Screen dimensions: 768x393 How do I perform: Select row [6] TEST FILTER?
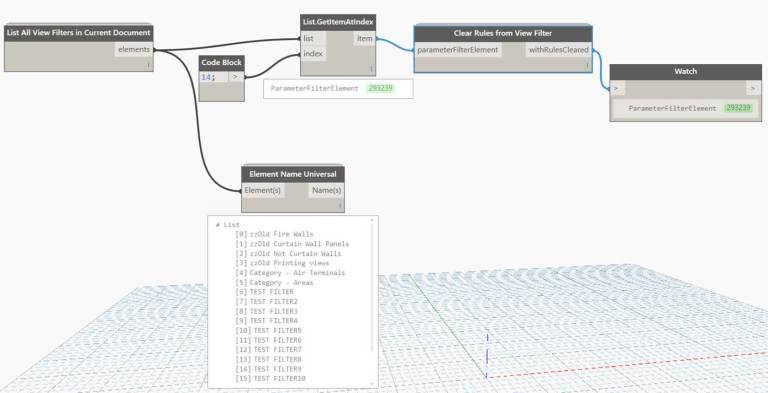point(264,292)
